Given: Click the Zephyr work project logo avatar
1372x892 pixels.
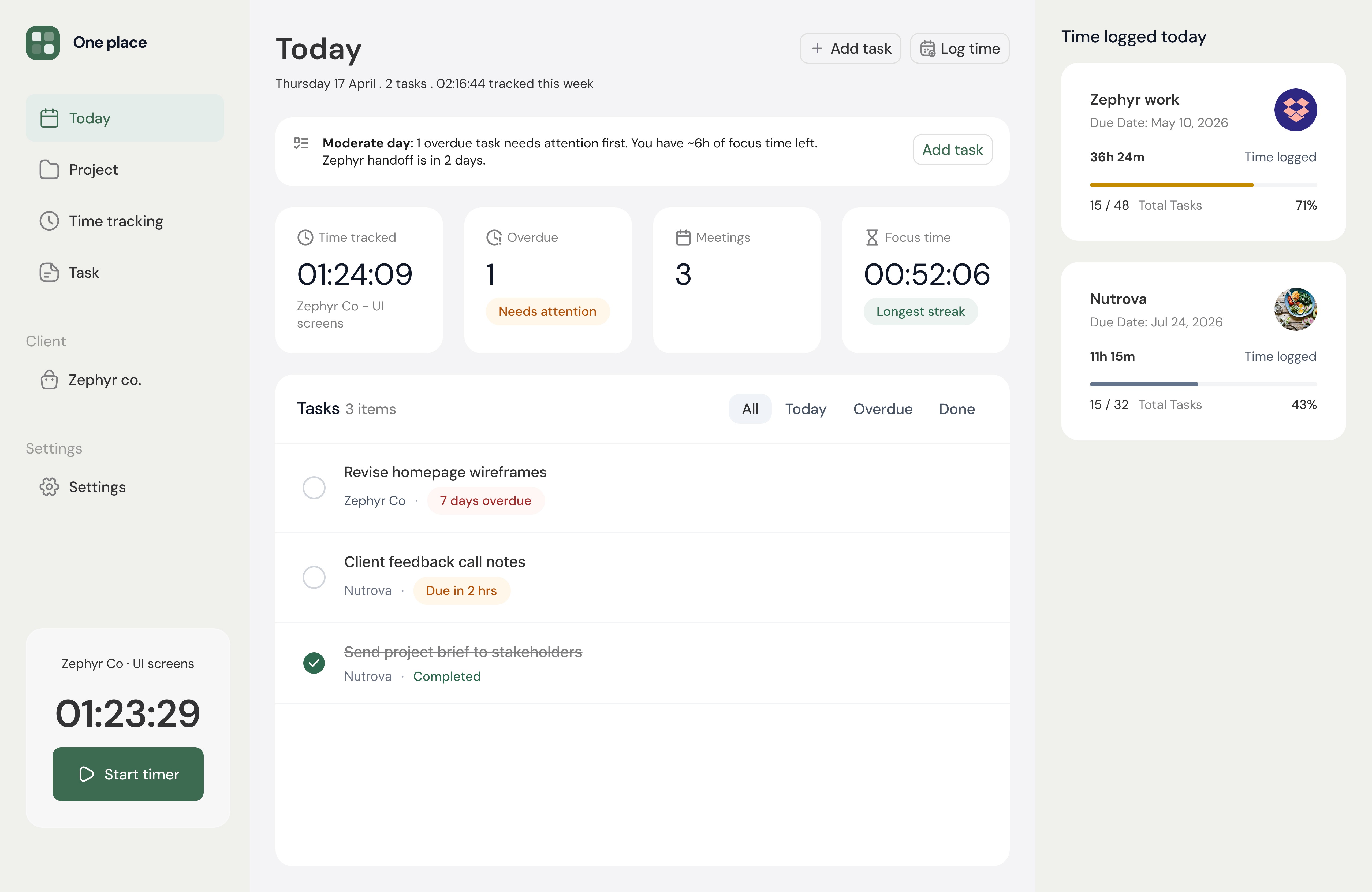Looking at the screenshot, I should [1295, 110].
